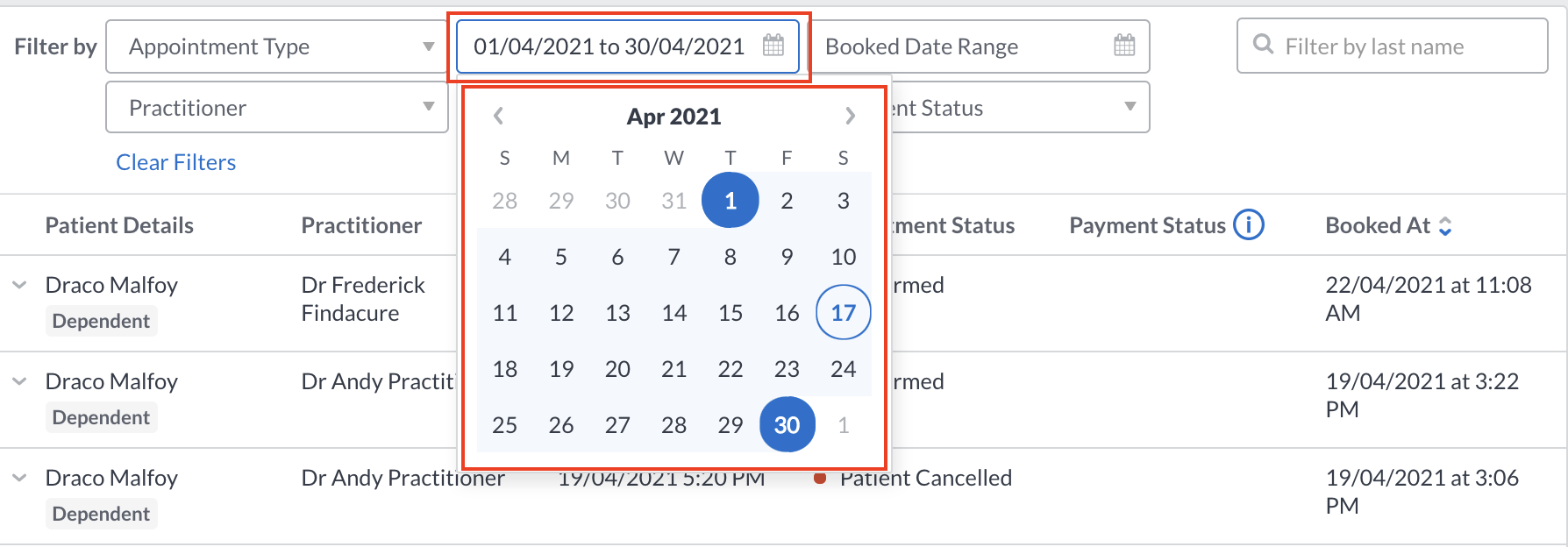Select April 17 in the calendar
This screenshot has width=1568, height=547.
click(x=843, y=312)
